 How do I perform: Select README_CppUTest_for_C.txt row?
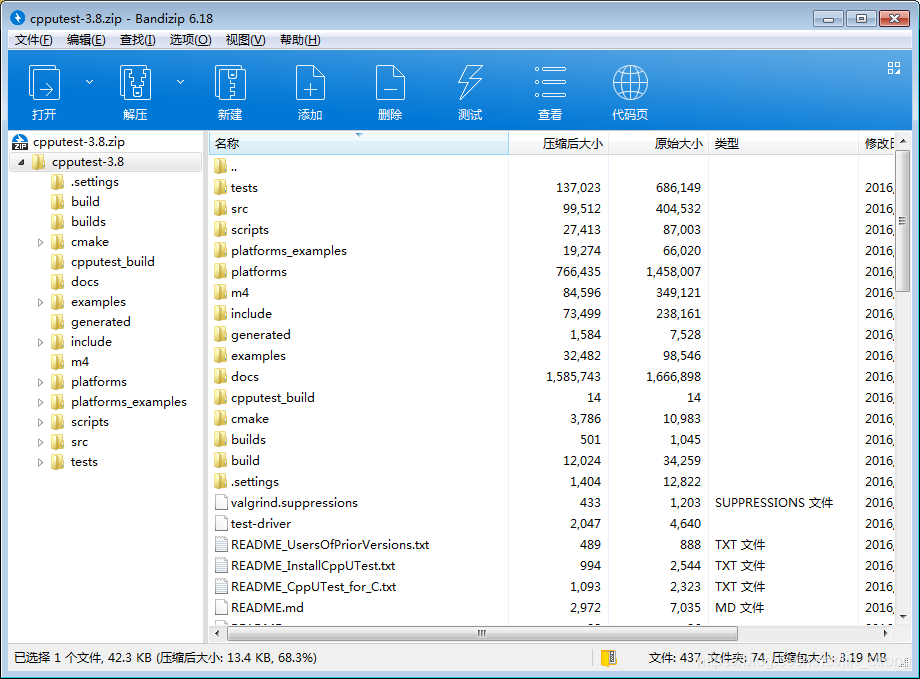552,587
